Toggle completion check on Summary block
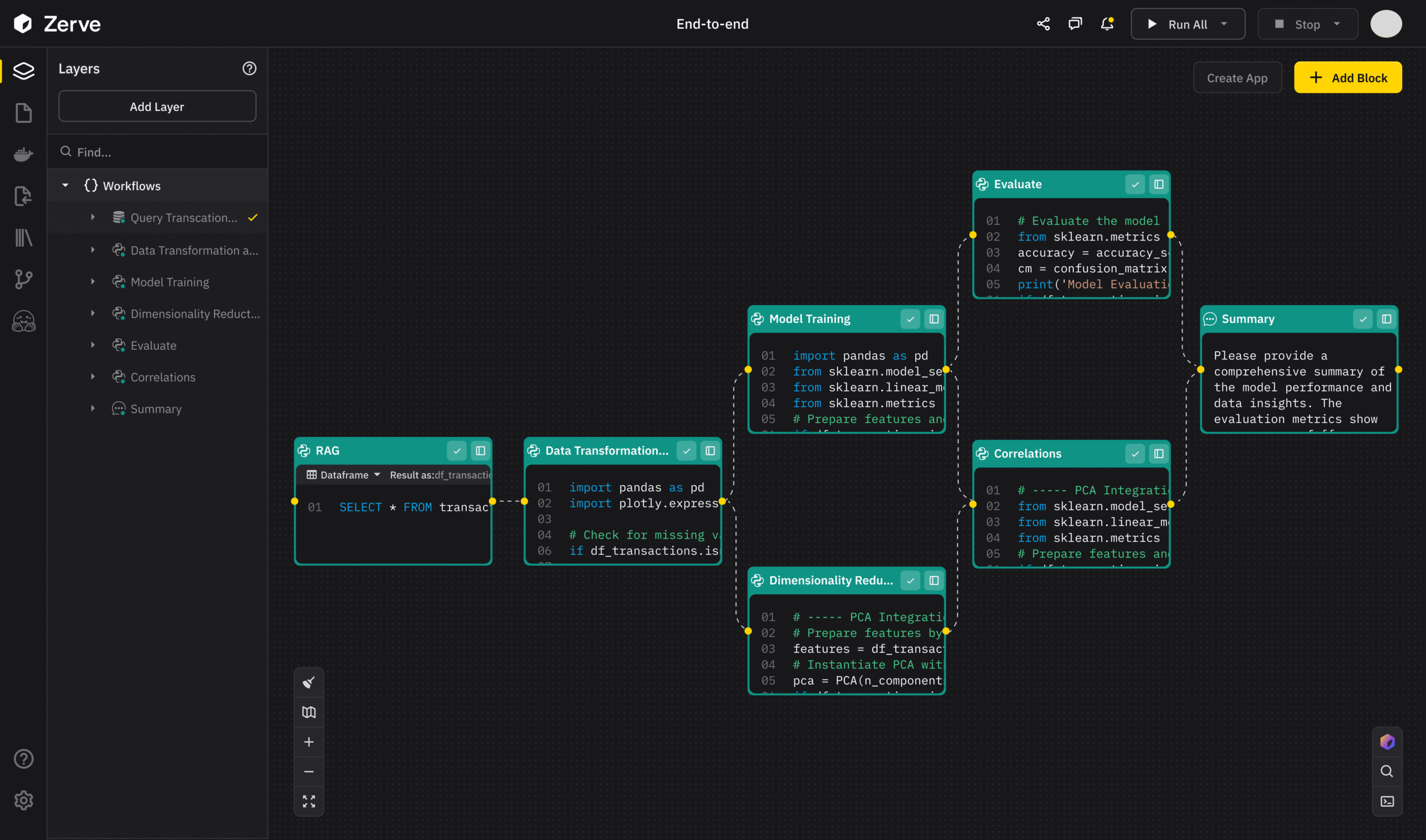 pyautogui.click(x=1364, y=319)
